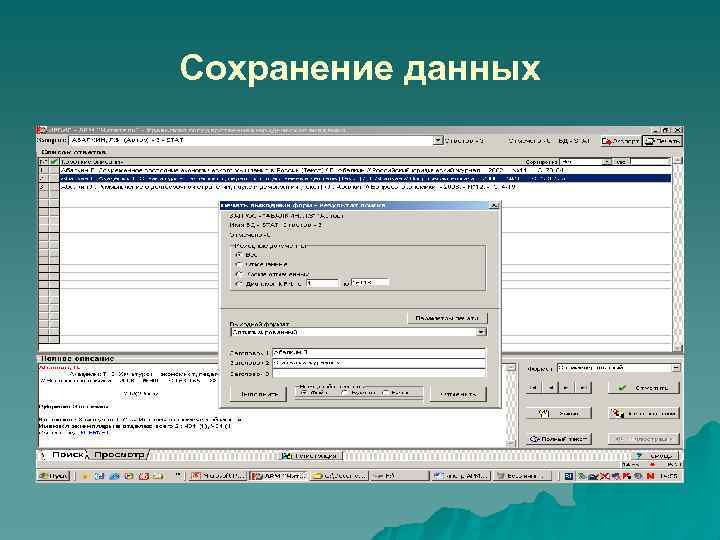Click the blue square tray icon
Screen dimensions: 720x540
568,477
